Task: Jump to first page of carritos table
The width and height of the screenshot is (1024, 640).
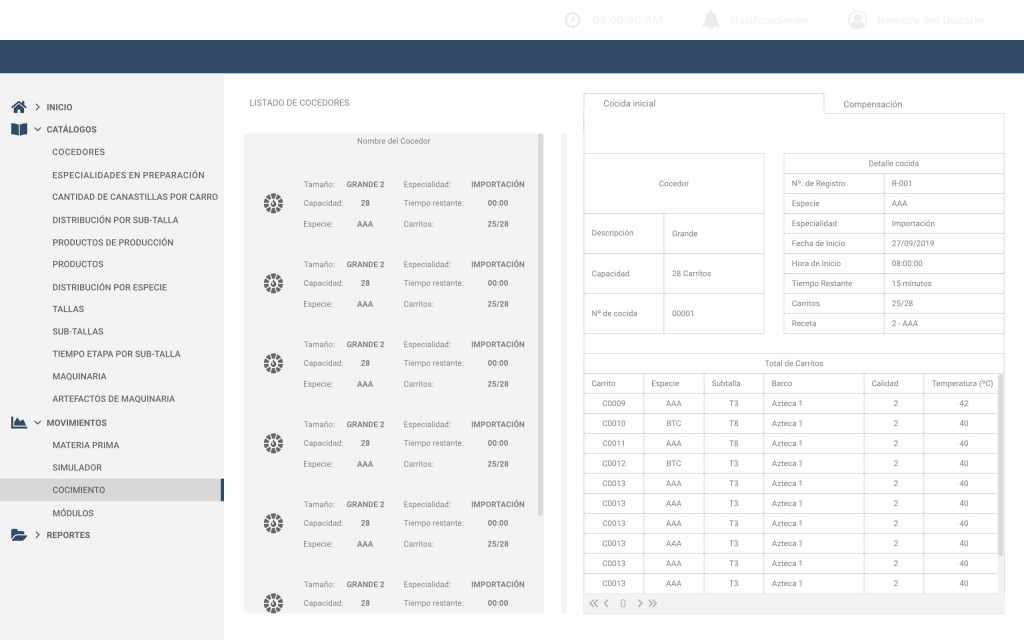Action: [593, 603]
